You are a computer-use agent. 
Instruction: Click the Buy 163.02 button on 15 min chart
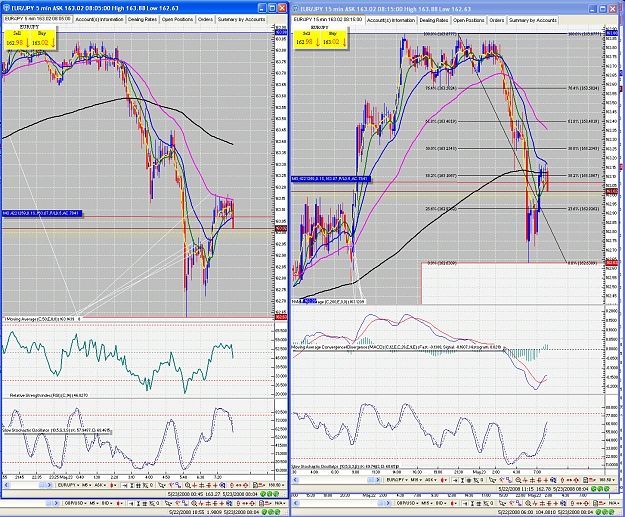point(333,39)
